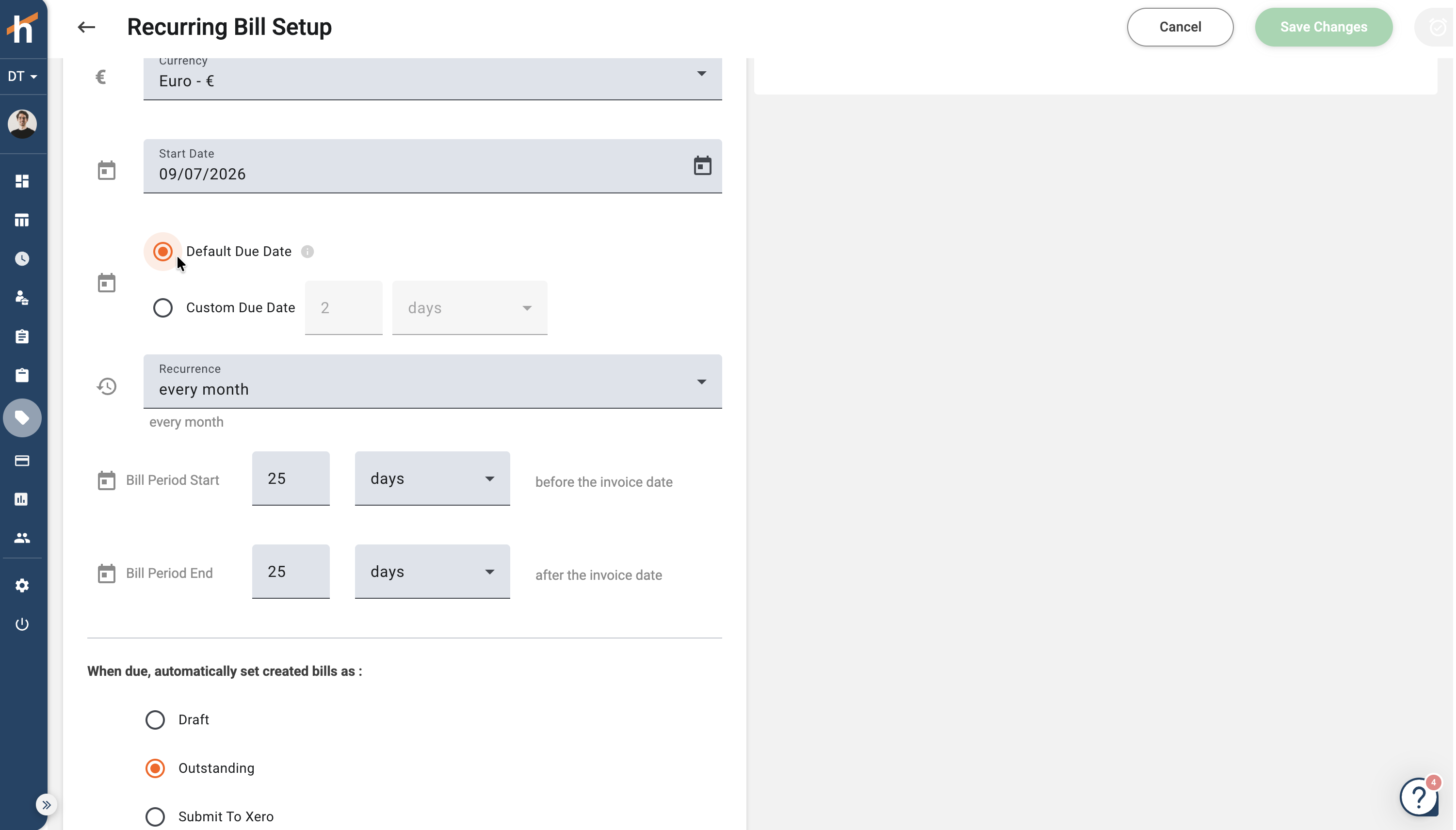Select Custom Due Date radio button

[162, 308]
